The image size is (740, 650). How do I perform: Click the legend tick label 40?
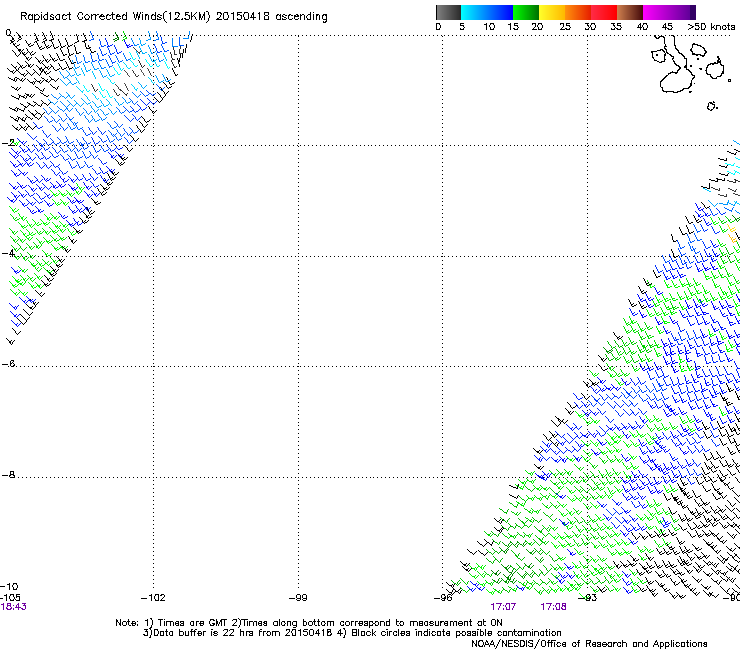tap(642, 27)
